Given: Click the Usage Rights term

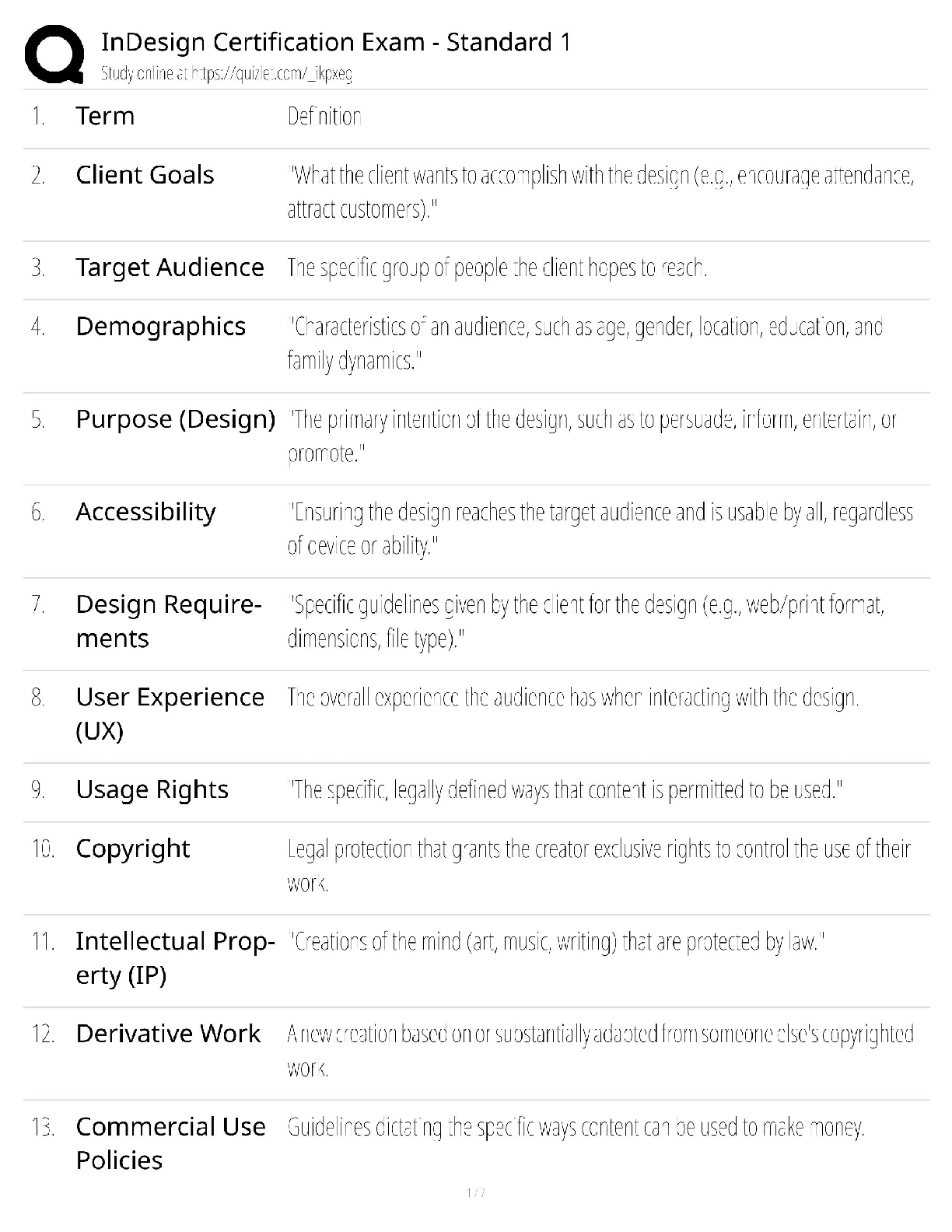Looking at the screenshot, I should pyautogui.click(x=152, y=789).
